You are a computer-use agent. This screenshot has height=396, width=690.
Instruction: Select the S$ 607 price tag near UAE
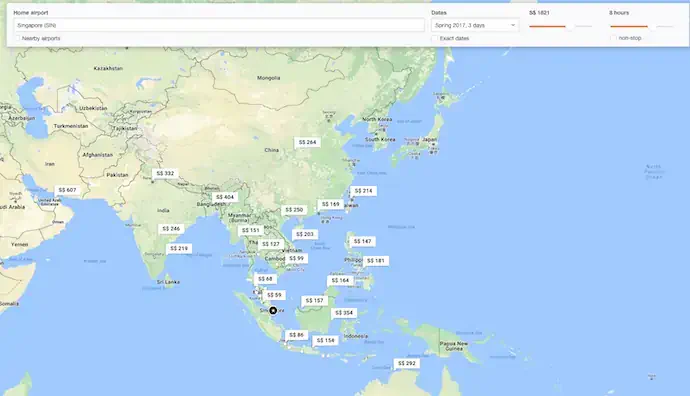click(67, 190)
